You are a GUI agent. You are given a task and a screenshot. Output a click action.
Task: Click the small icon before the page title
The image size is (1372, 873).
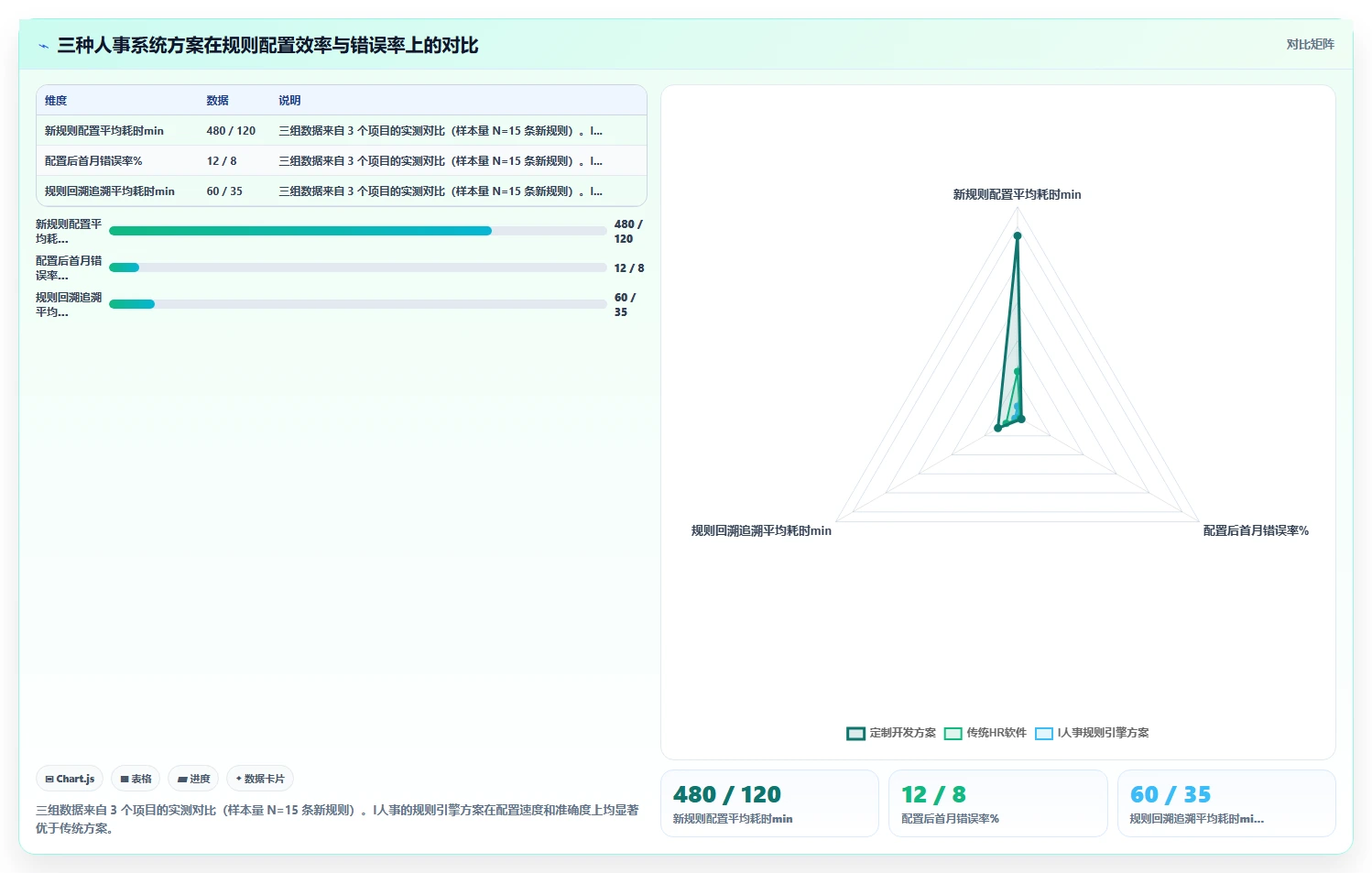tap(43, 46)
